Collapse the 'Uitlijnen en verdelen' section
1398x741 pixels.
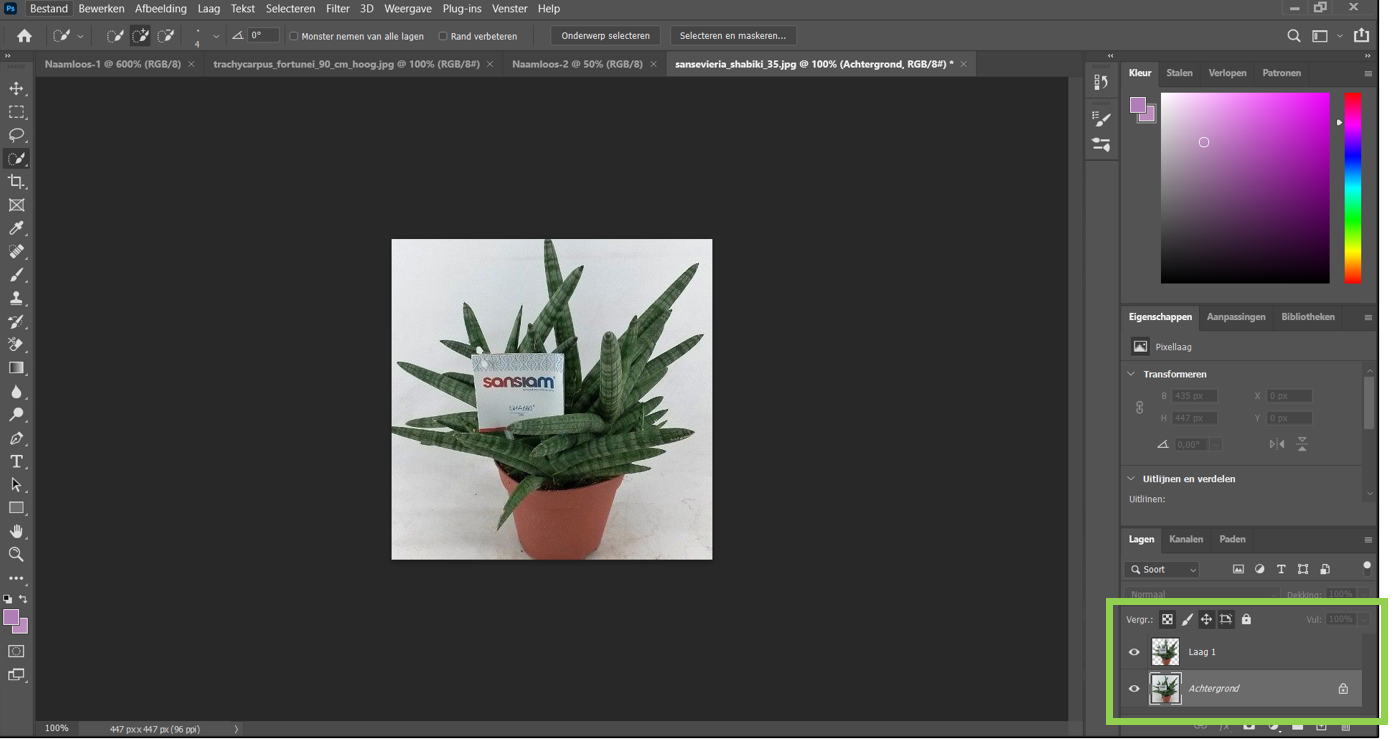1132,479
